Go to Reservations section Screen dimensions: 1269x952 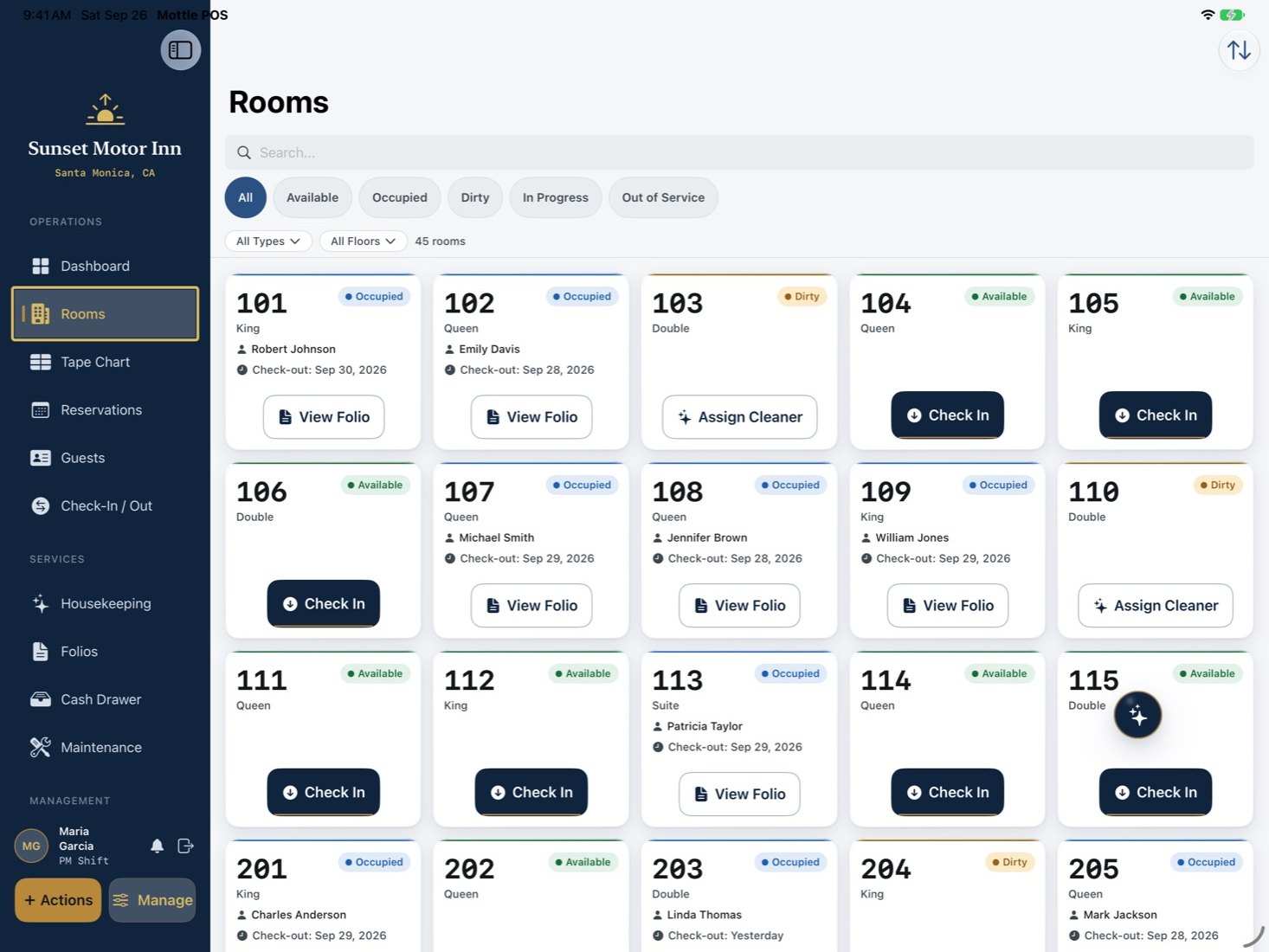click(x=105, y=409)
